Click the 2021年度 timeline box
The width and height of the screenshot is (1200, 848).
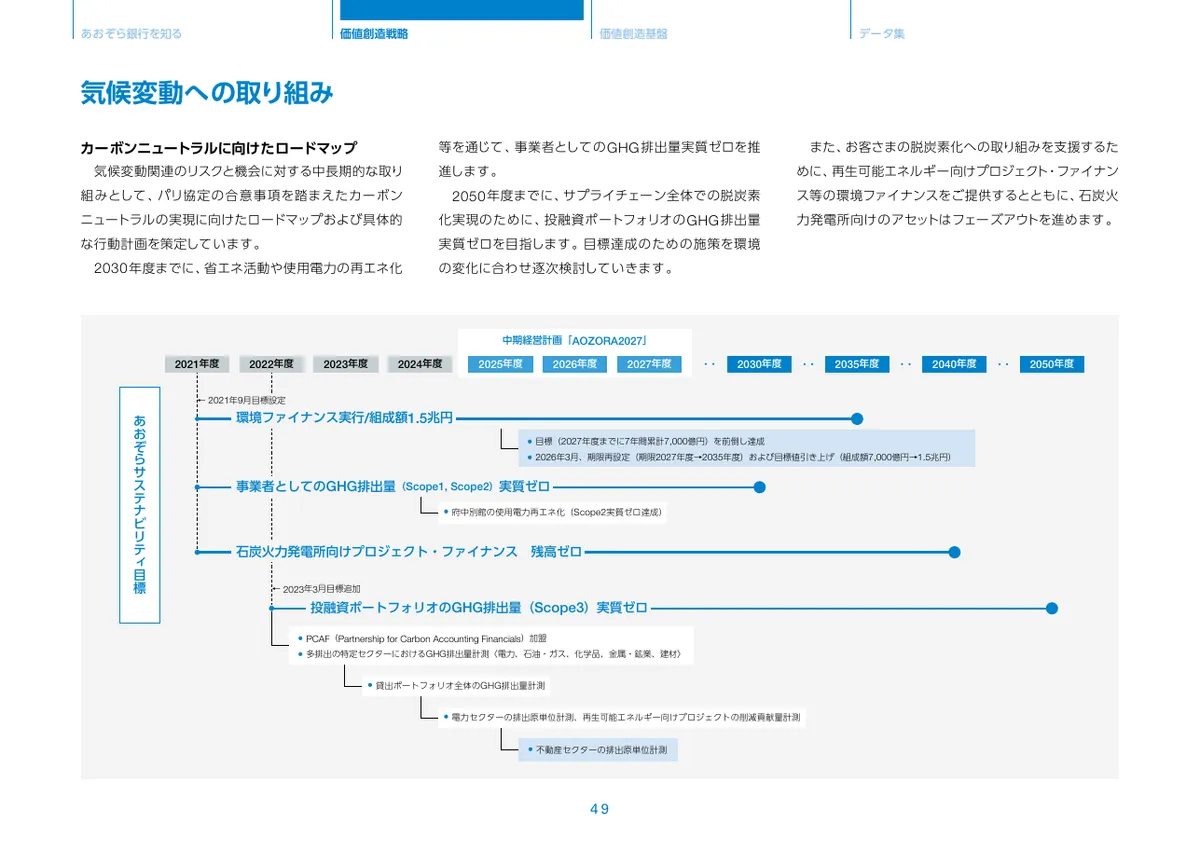pos(197,364)
